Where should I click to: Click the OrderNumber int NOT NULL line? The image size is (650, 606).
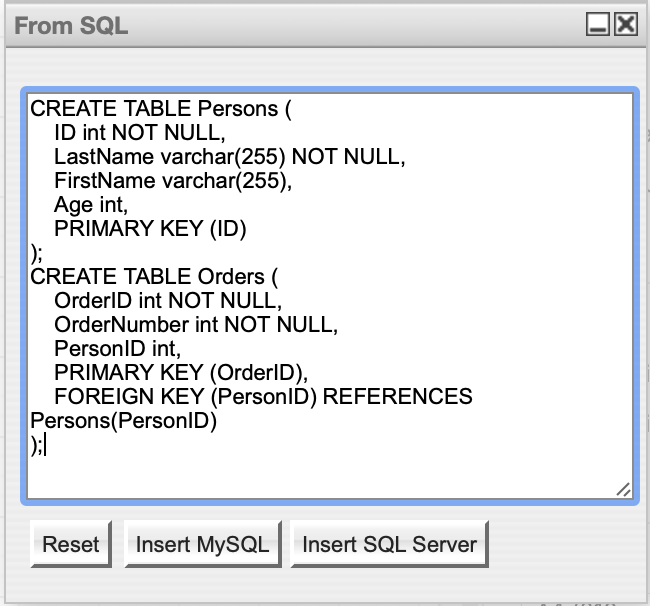196,325
